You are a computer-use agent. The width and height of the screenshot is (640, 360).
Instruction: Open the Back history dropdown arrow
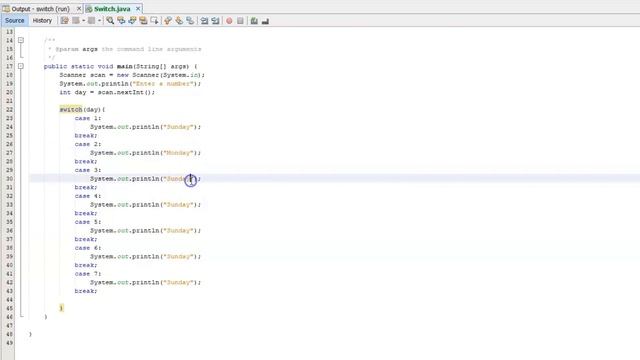[83, 20]
